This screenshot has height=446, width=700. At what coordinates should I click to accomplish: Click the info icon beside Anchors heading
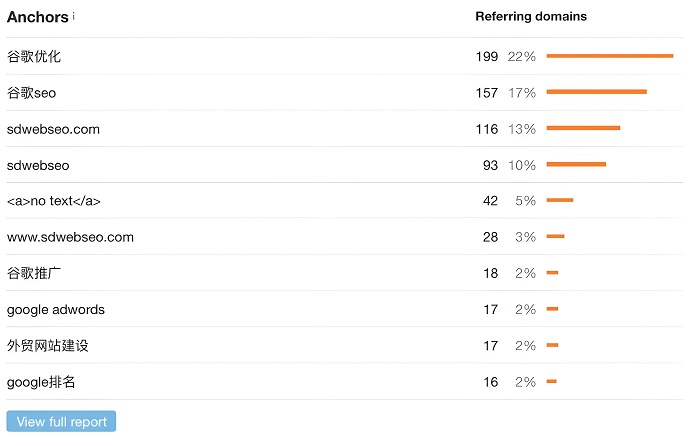pos(74,16)
